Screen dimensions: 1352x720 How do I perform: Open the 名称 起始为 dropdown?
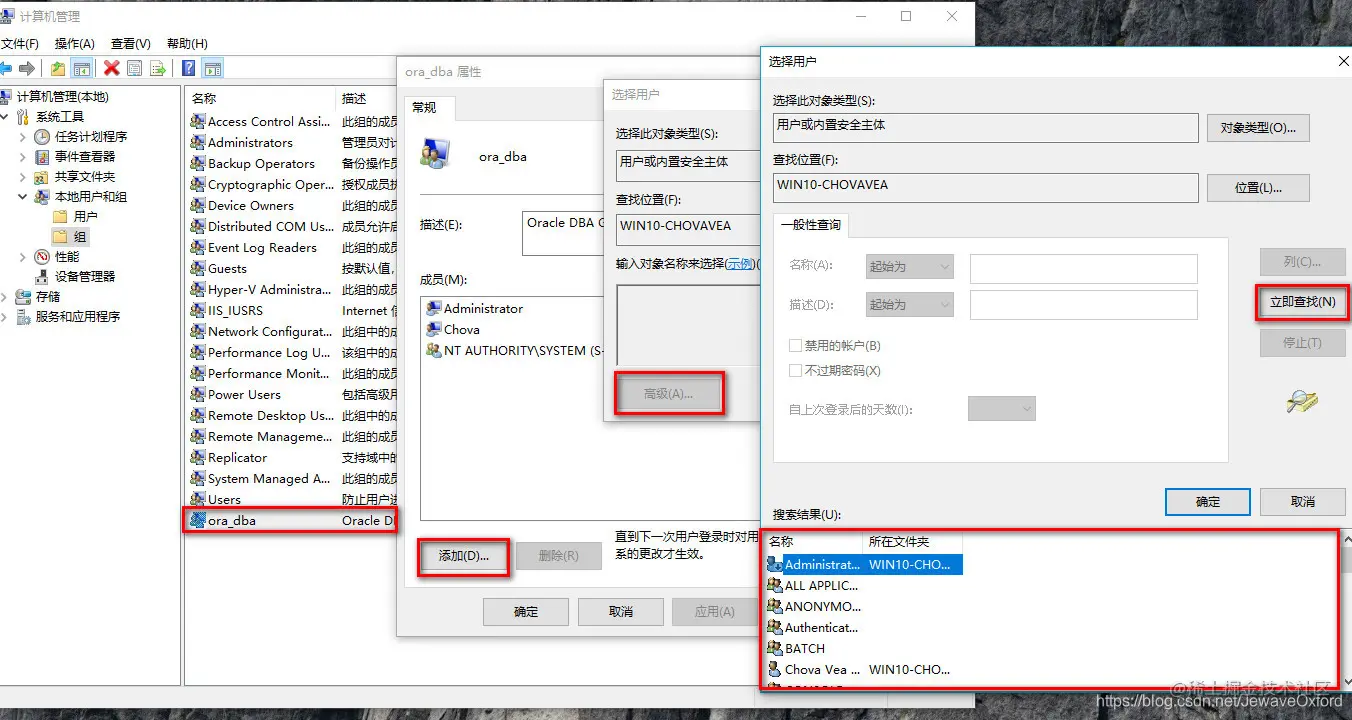click(x=909, y=267)
